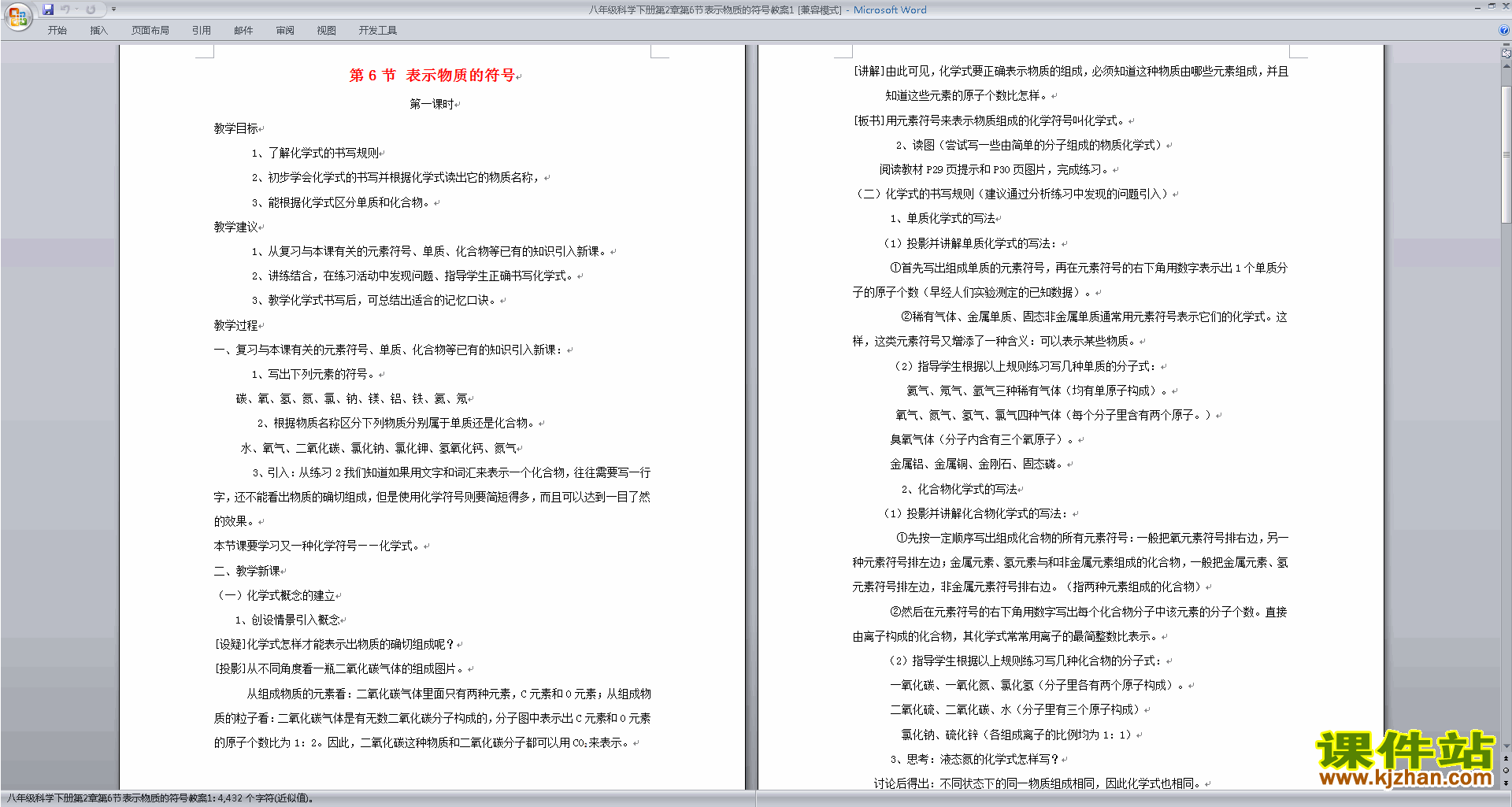
Task: Click the line starting with [设疑]化学式怎样
Action: coord(335,644)
